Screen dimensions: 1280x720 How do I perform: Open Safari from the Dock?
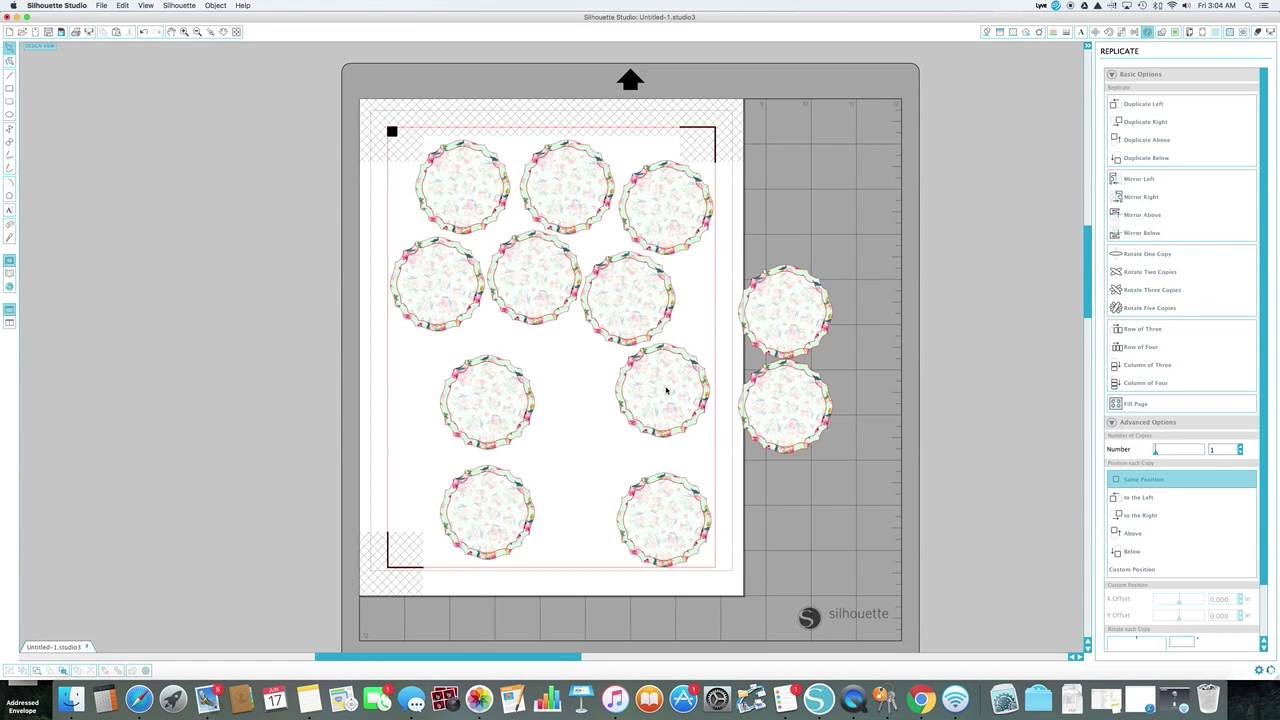pyautogui.click(x=139, y=699)
